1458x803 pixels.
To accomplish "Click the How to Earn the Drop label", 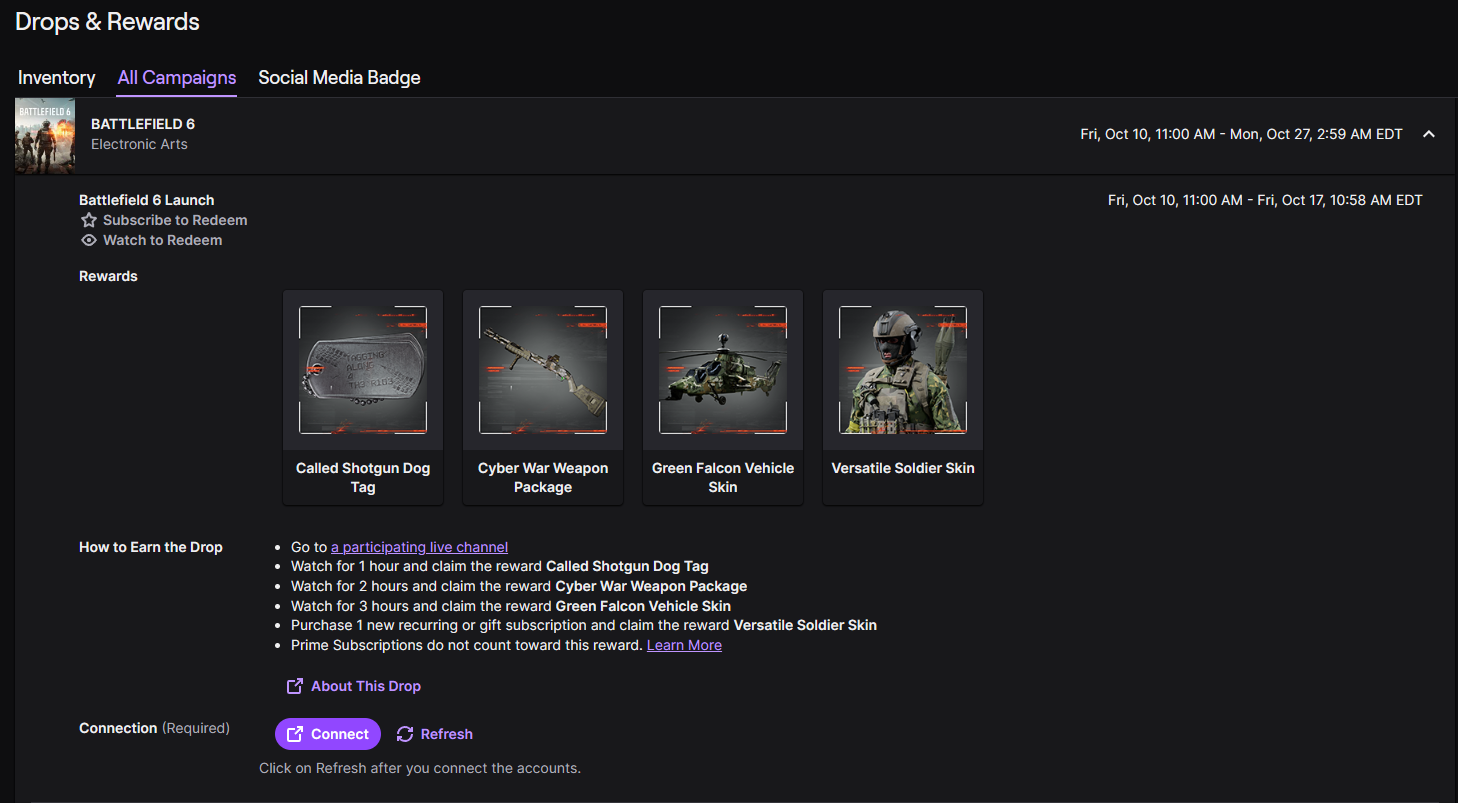I will coord(151,547).
